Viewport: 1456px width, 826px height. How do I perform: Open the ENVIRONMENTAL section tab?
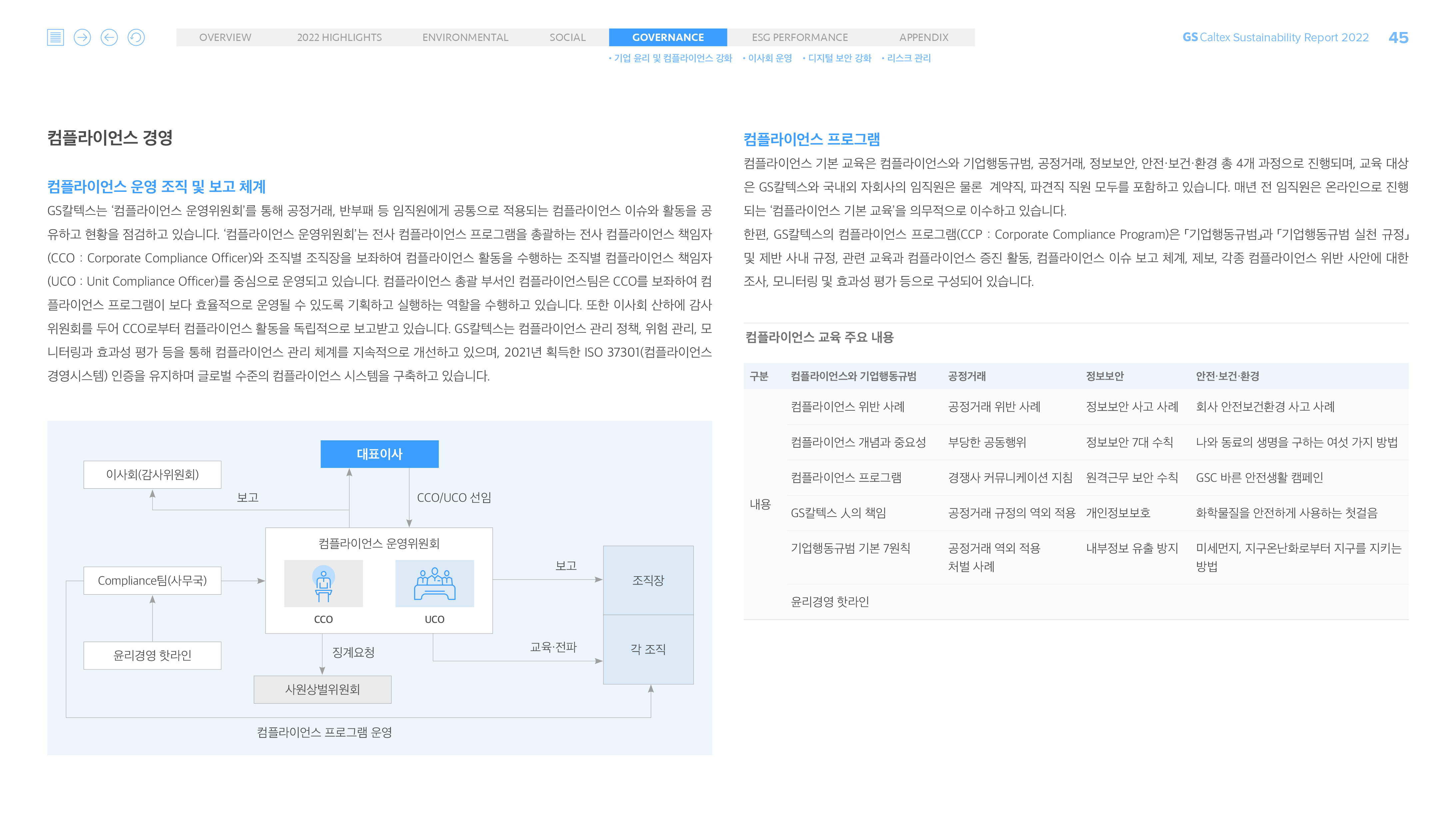[x=465, y=37]
